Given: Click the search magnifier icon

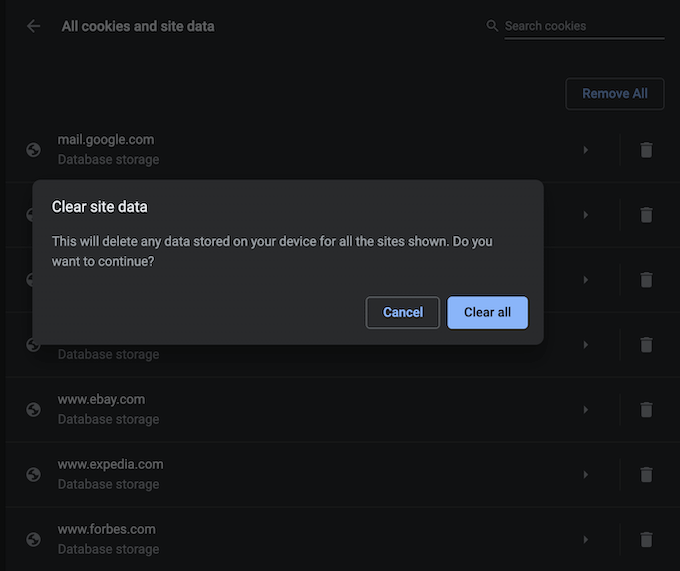Looking at the screenshot, I should pyautogui.click(x=492, y=26).
